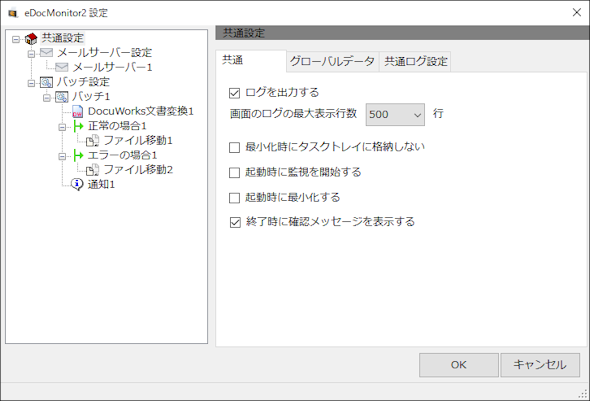Image resolution: width=590 pixels, height=401 pixels.
Task: Click the info bubble icon of 通知1
Action: click(x=77, y=184)
